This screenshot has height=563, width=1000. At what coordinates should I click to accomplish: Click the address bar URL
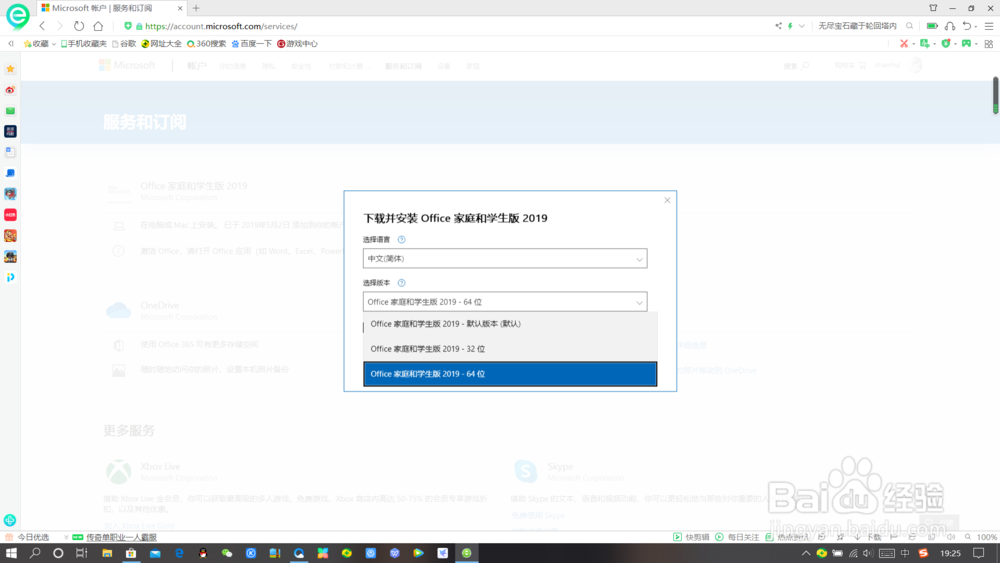tap(221, 26)
